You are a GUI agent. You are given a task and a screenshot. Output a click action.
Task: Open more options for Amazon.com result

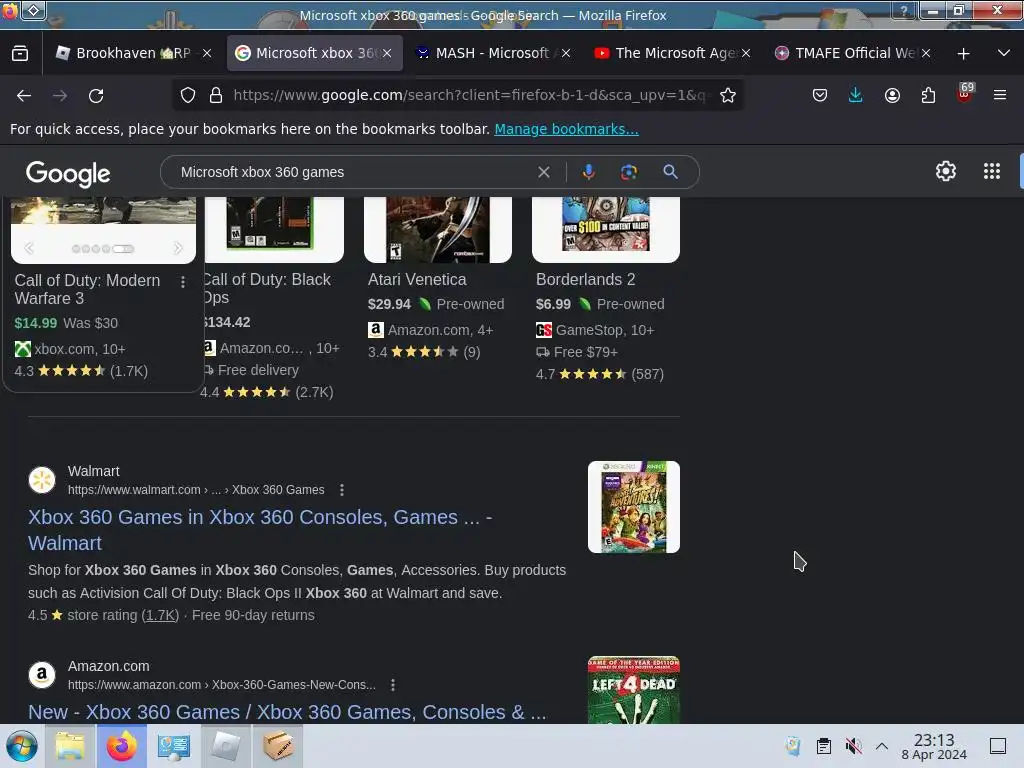coord(392,685)
